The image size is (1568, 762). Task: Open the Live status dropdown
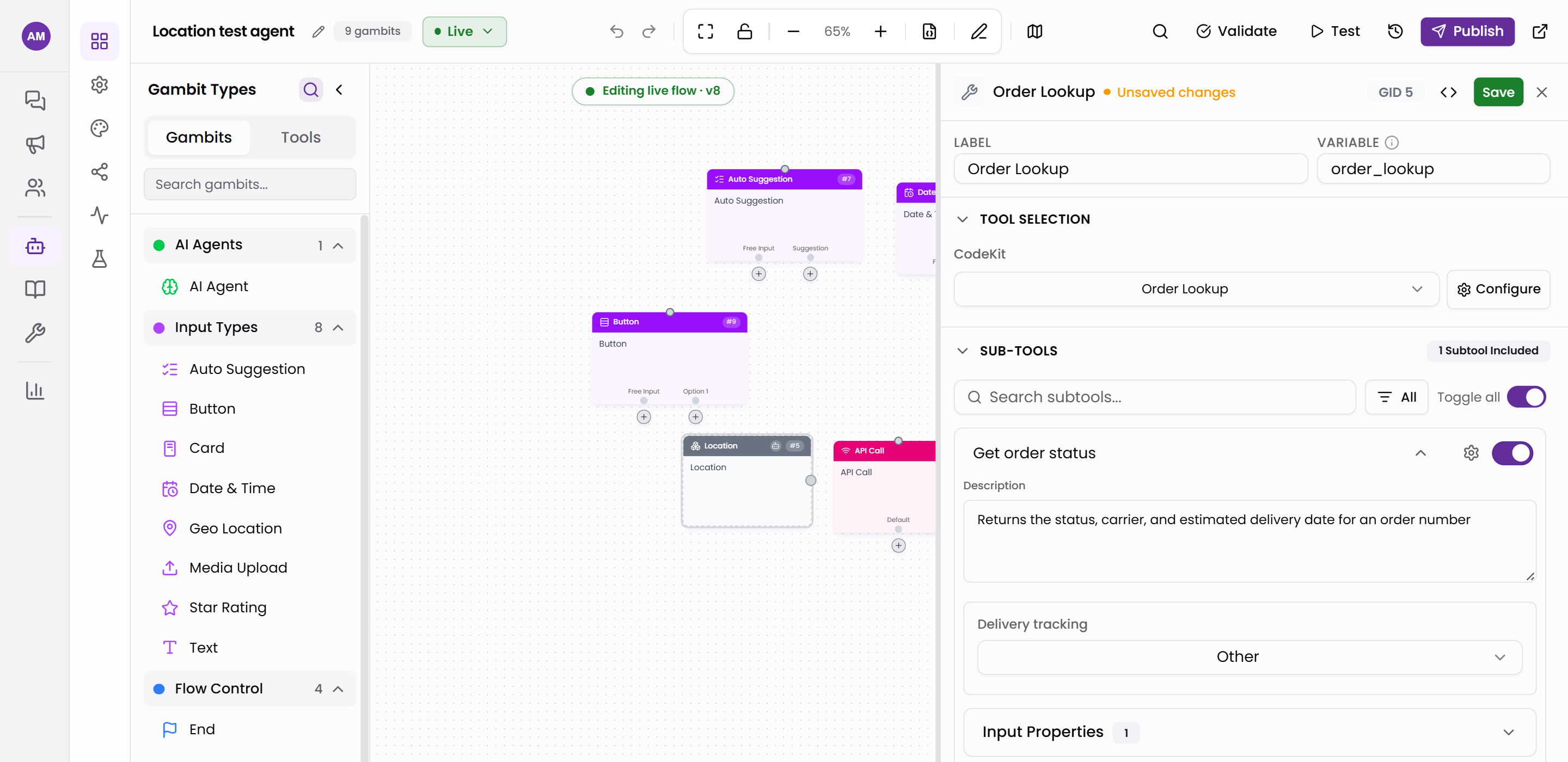coord(464,32)
